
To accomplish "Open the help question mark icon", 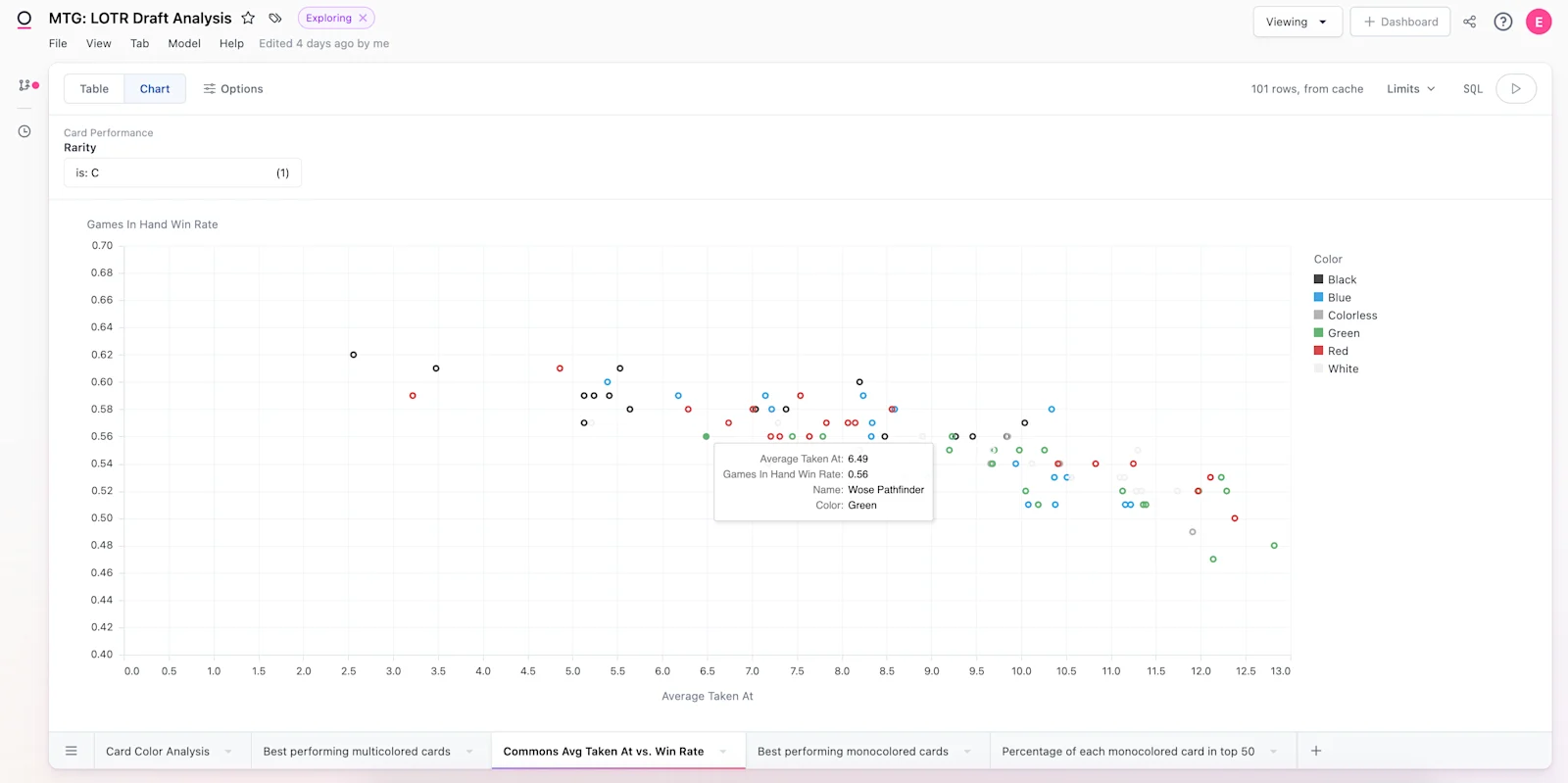I will 1503,22.
